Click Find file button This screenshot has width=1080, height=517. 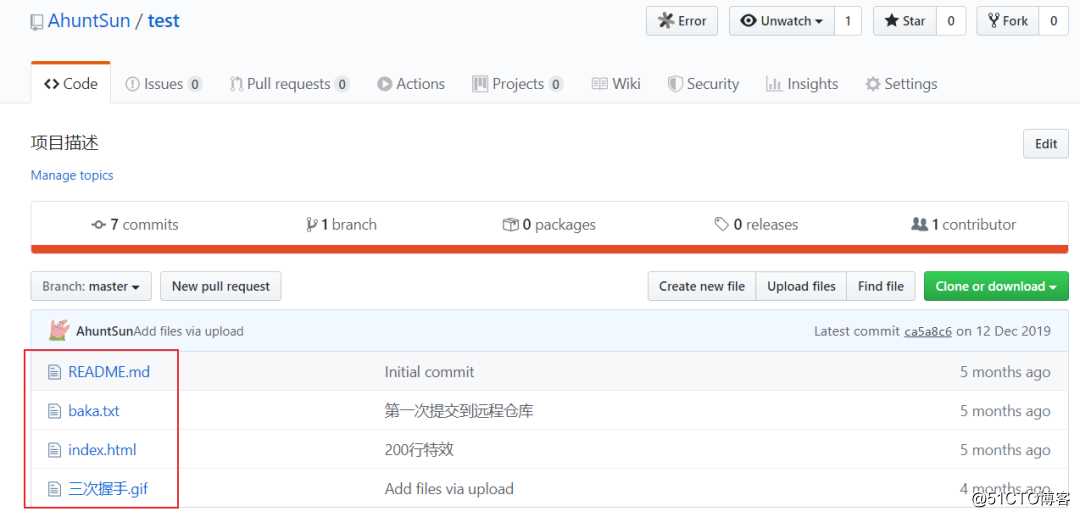coord(881,286)
